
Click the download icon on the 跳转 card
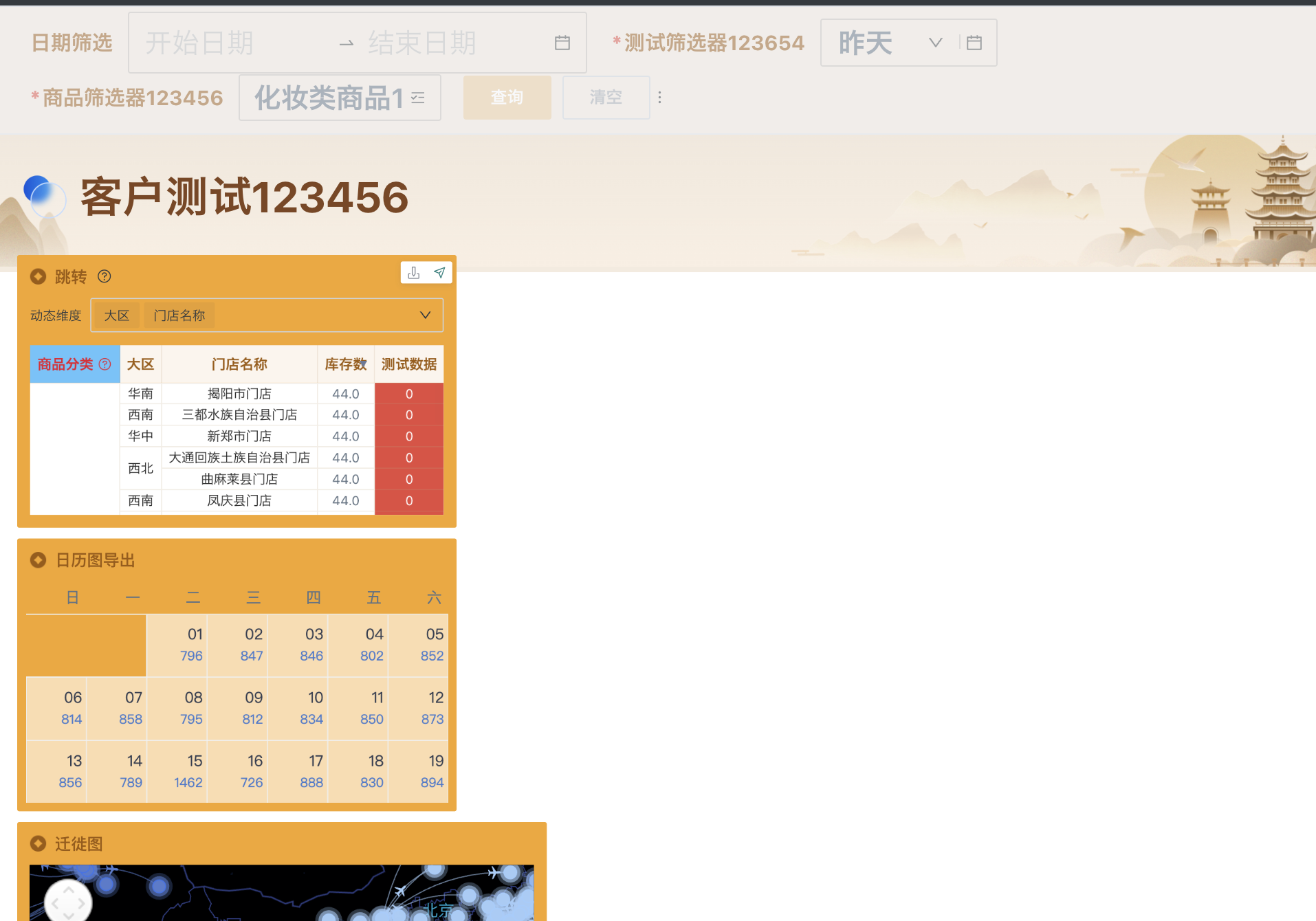click(413, 272)
